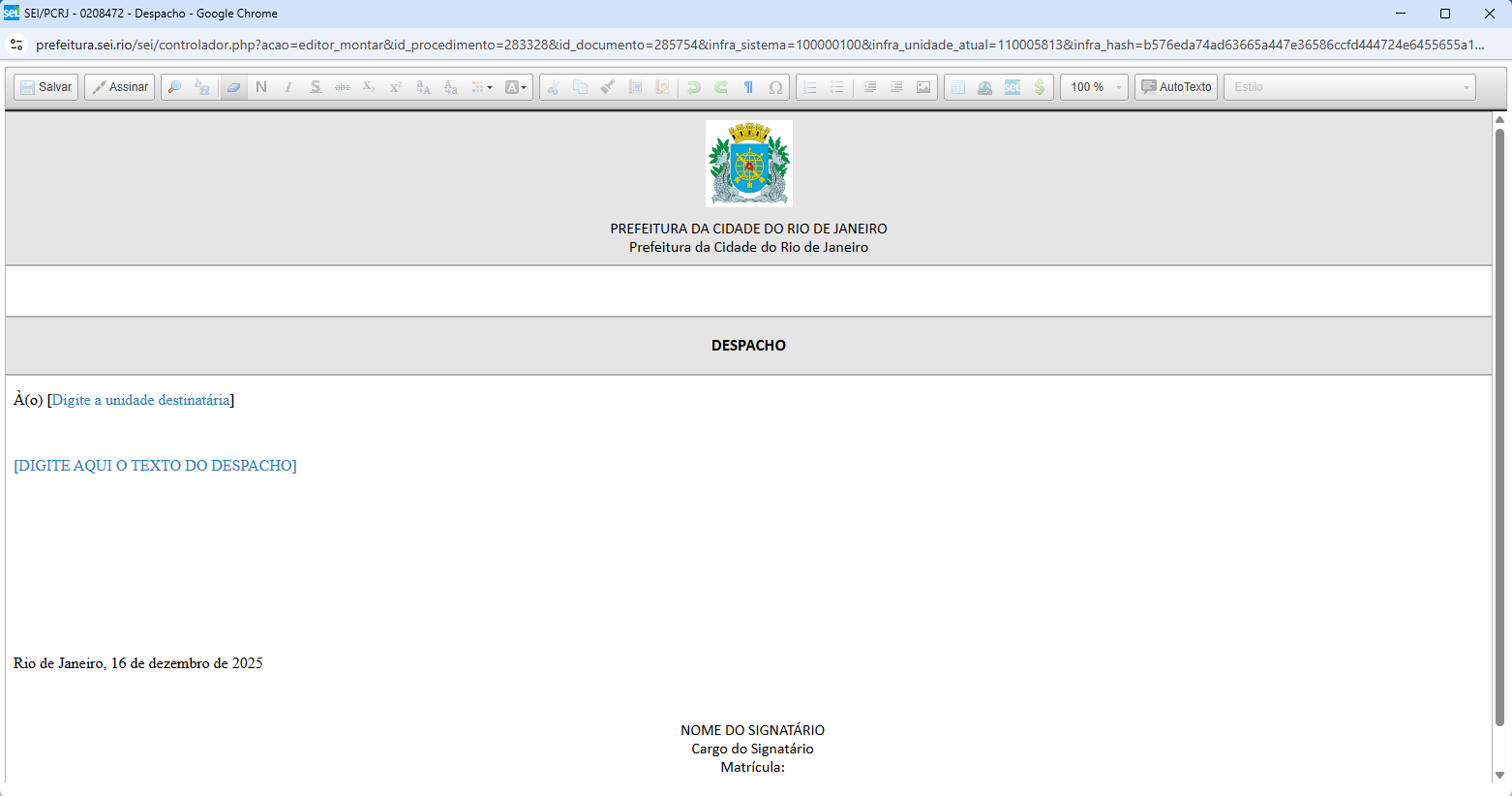Open the AutoTexto tool
Viewport: 1512px width, 796px height.
point(1176,87)
